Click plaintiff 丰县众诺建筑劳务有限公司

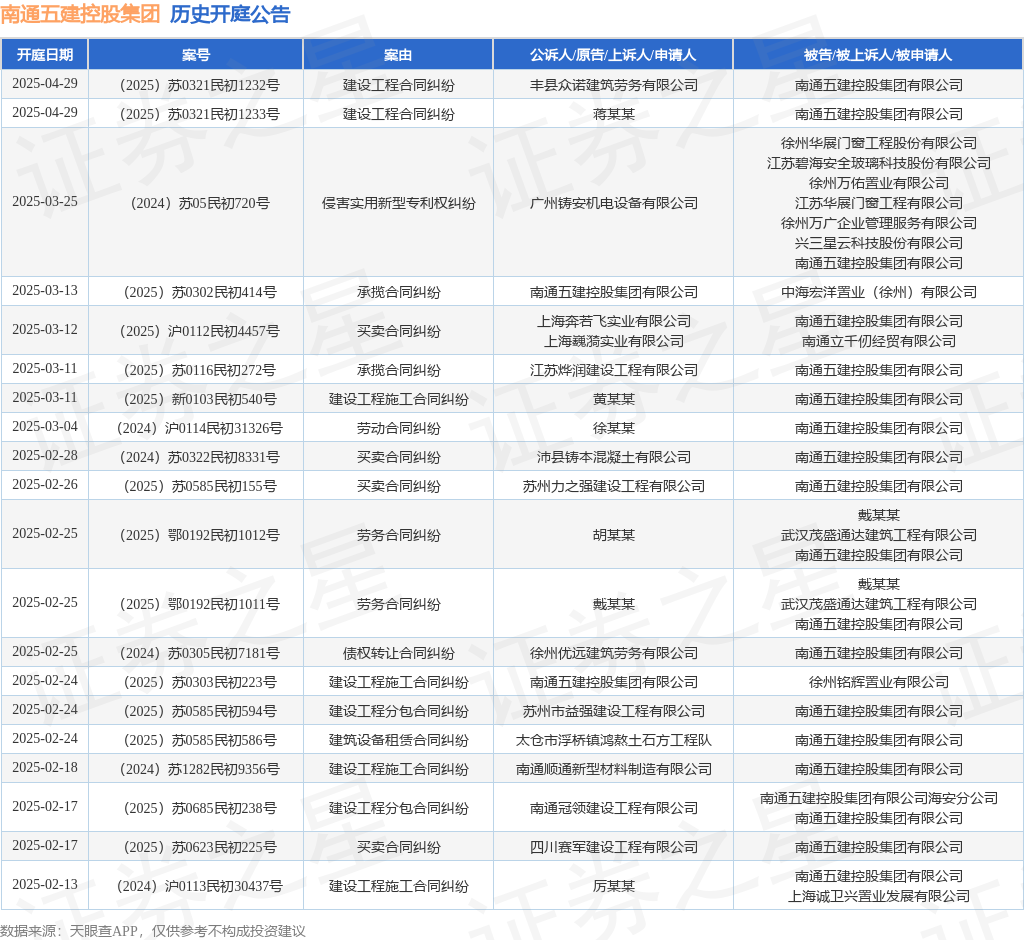(614, 85)
